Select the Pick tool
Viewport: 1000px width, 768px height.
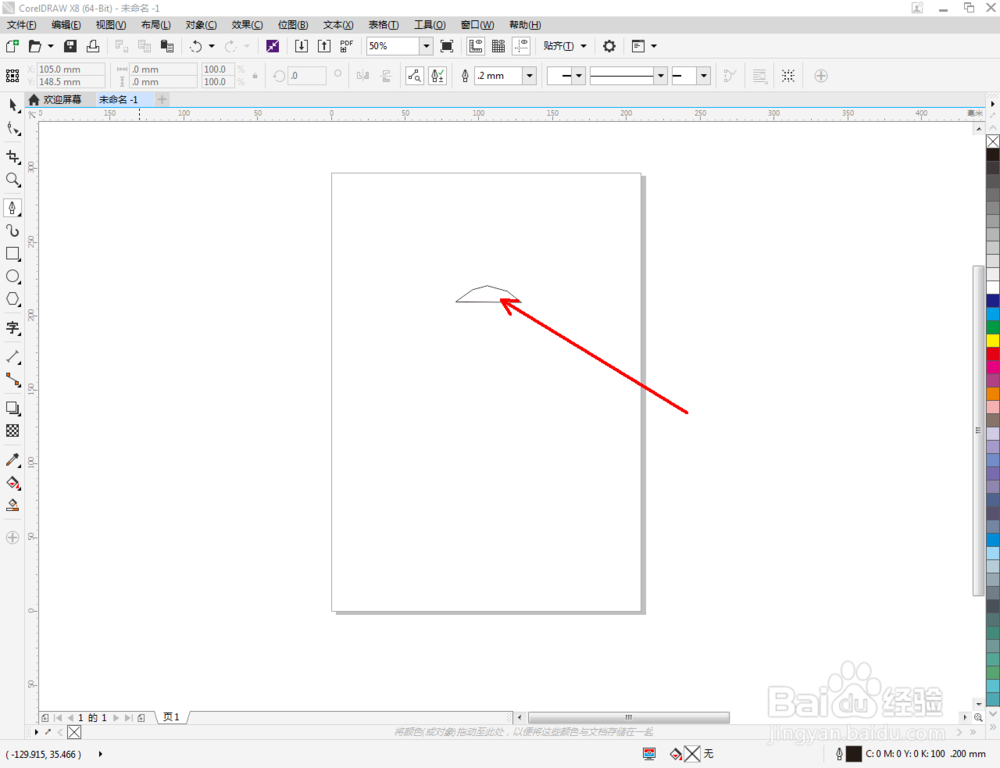(x=13, y=105)
